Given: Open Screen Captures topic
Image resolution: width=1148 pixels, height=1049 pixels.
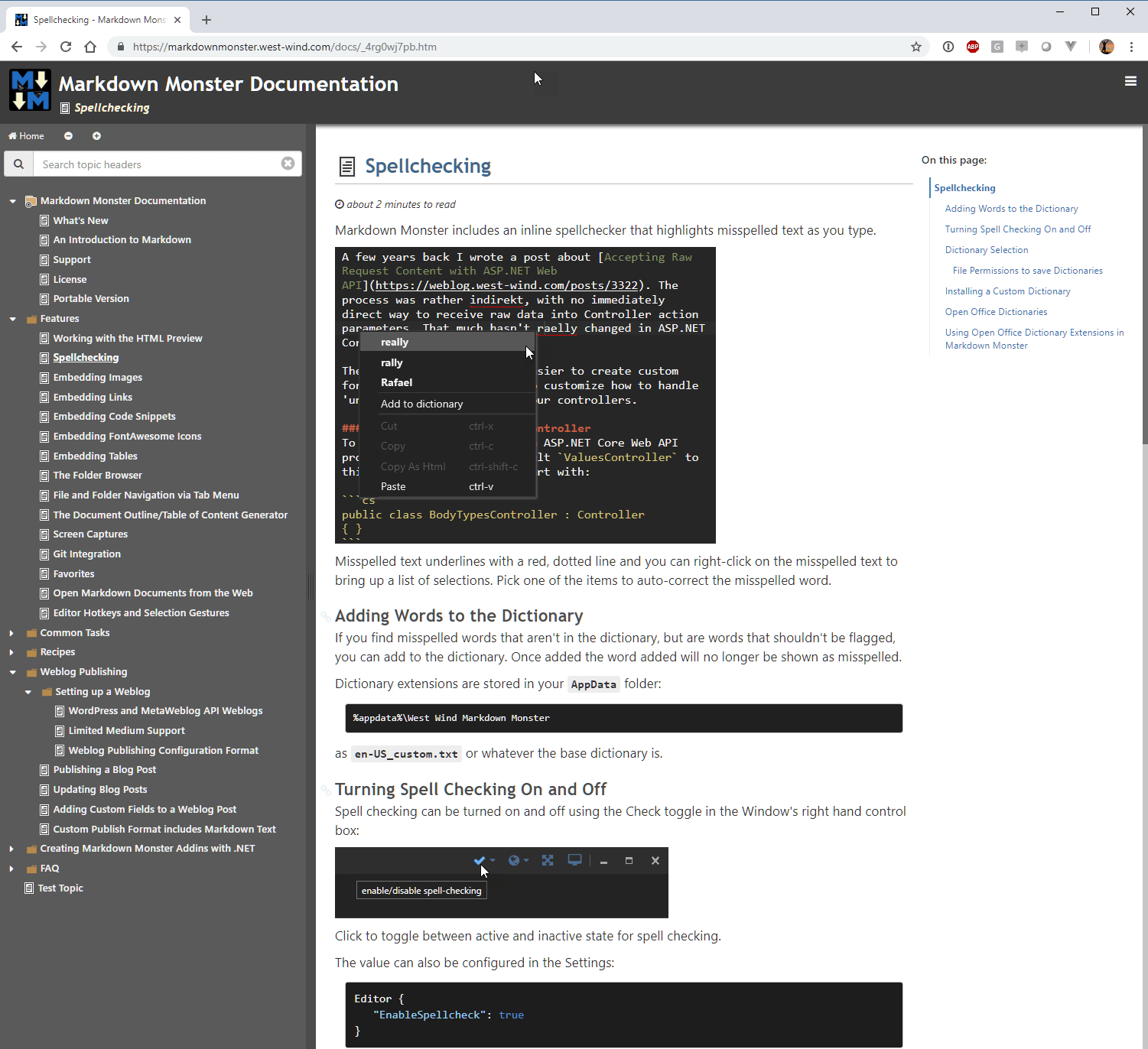Looking at the screenshot, I should coord(90,534).
